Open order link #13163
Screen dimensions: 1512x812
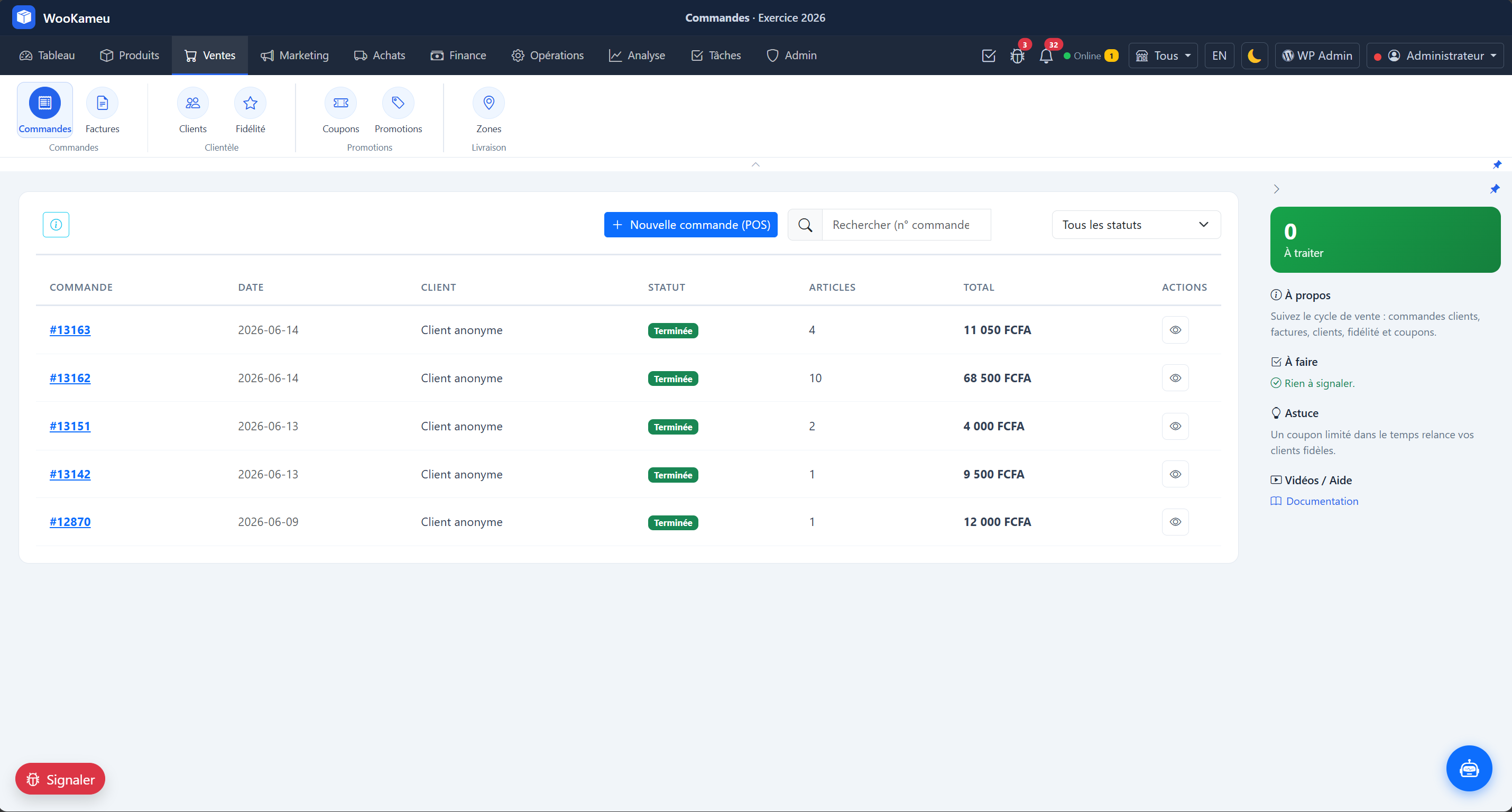(x=70, y=330)
